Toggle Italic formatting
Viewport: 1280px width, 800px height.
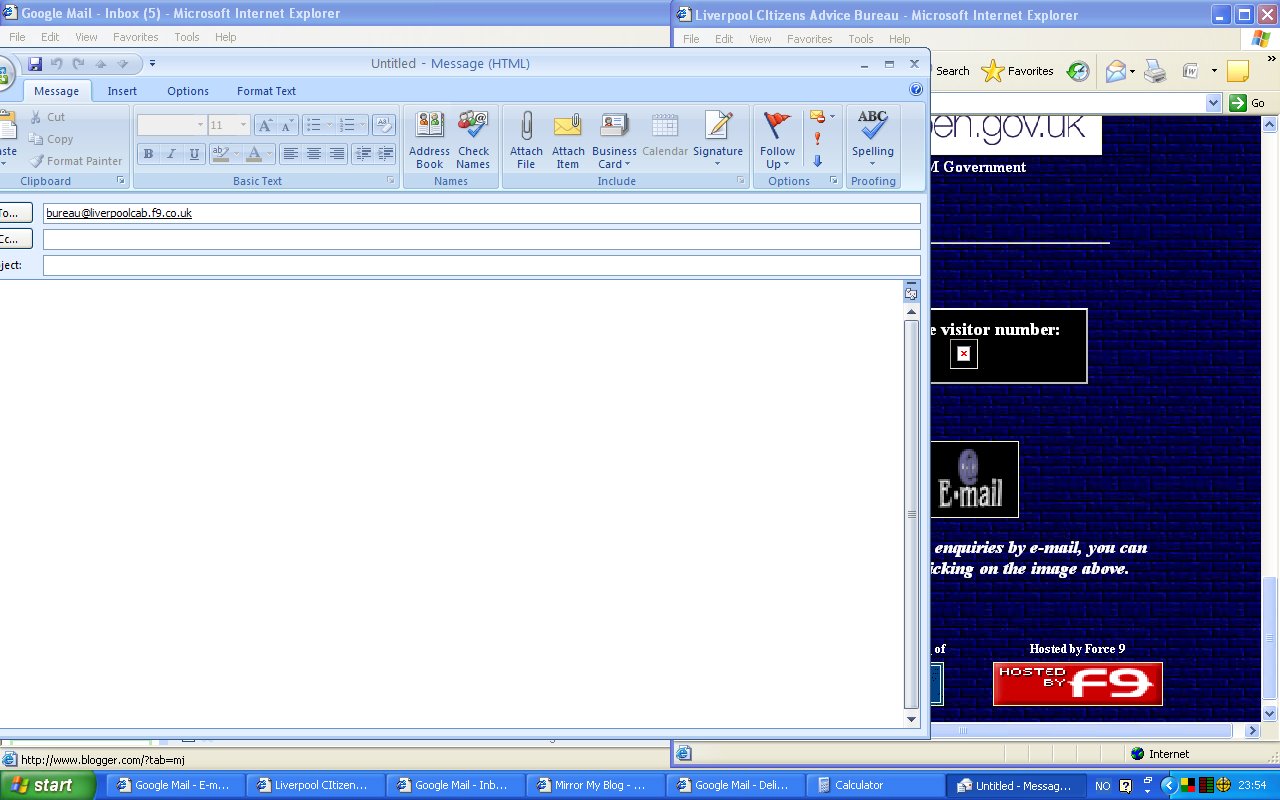click(171, 154)
